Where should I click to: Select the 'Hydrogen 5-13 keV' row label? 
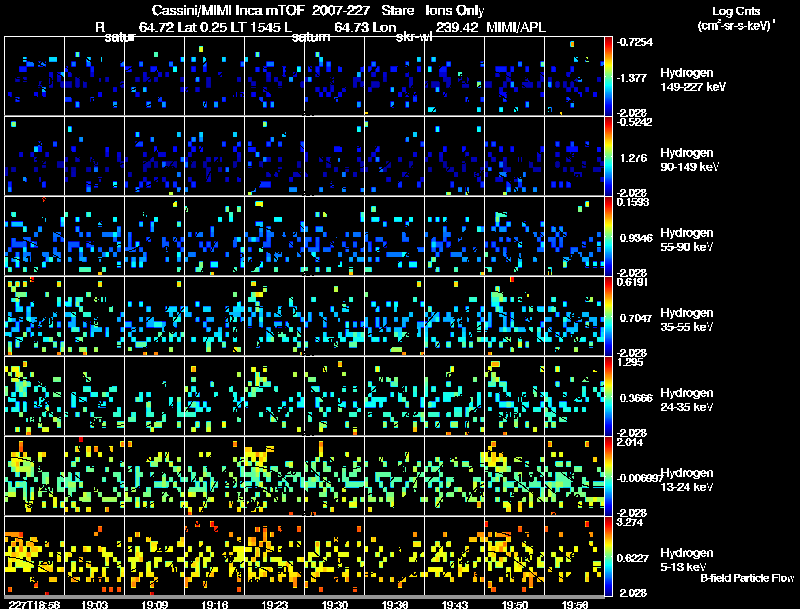(687, 560)
